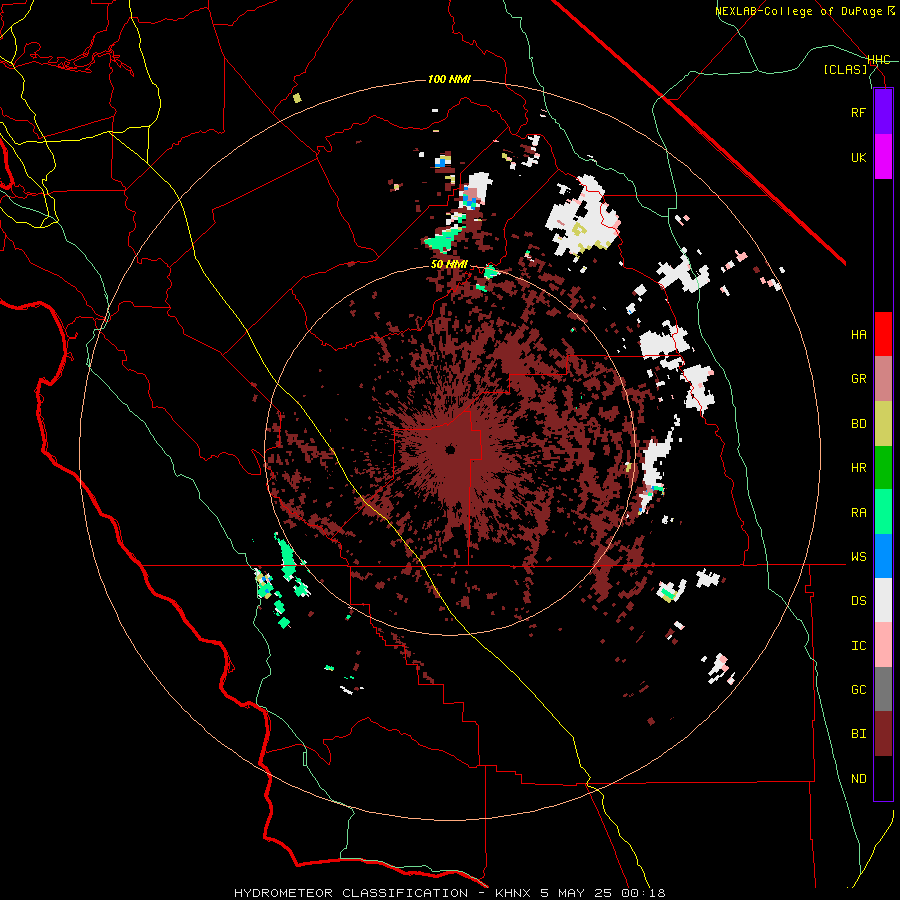Select the IC light pink legend swatch
Viewport: 900px width, 900px height.
click(883, 645)
